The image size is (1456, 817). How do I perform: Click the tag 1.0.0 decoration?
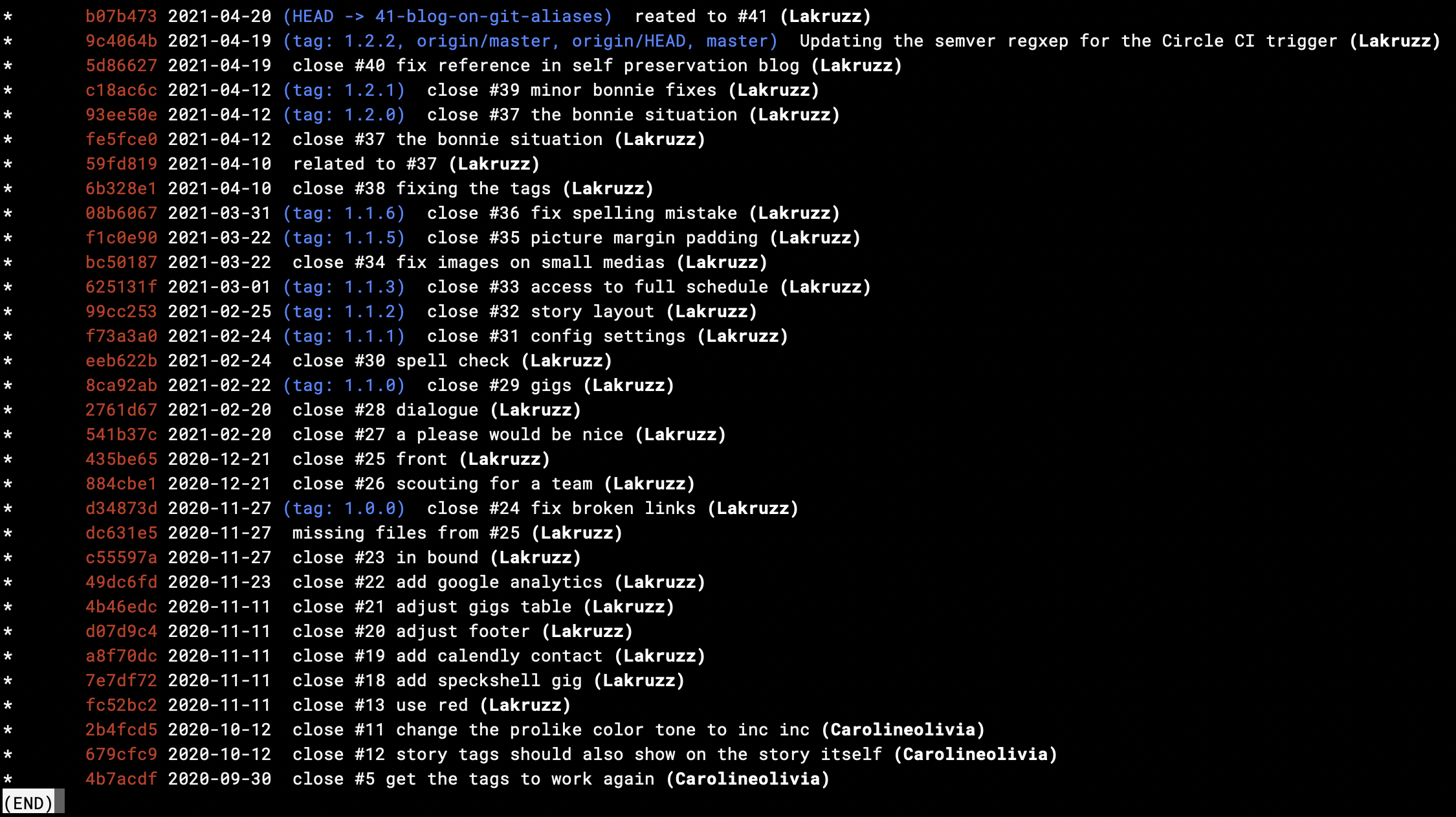coord(344,508)
